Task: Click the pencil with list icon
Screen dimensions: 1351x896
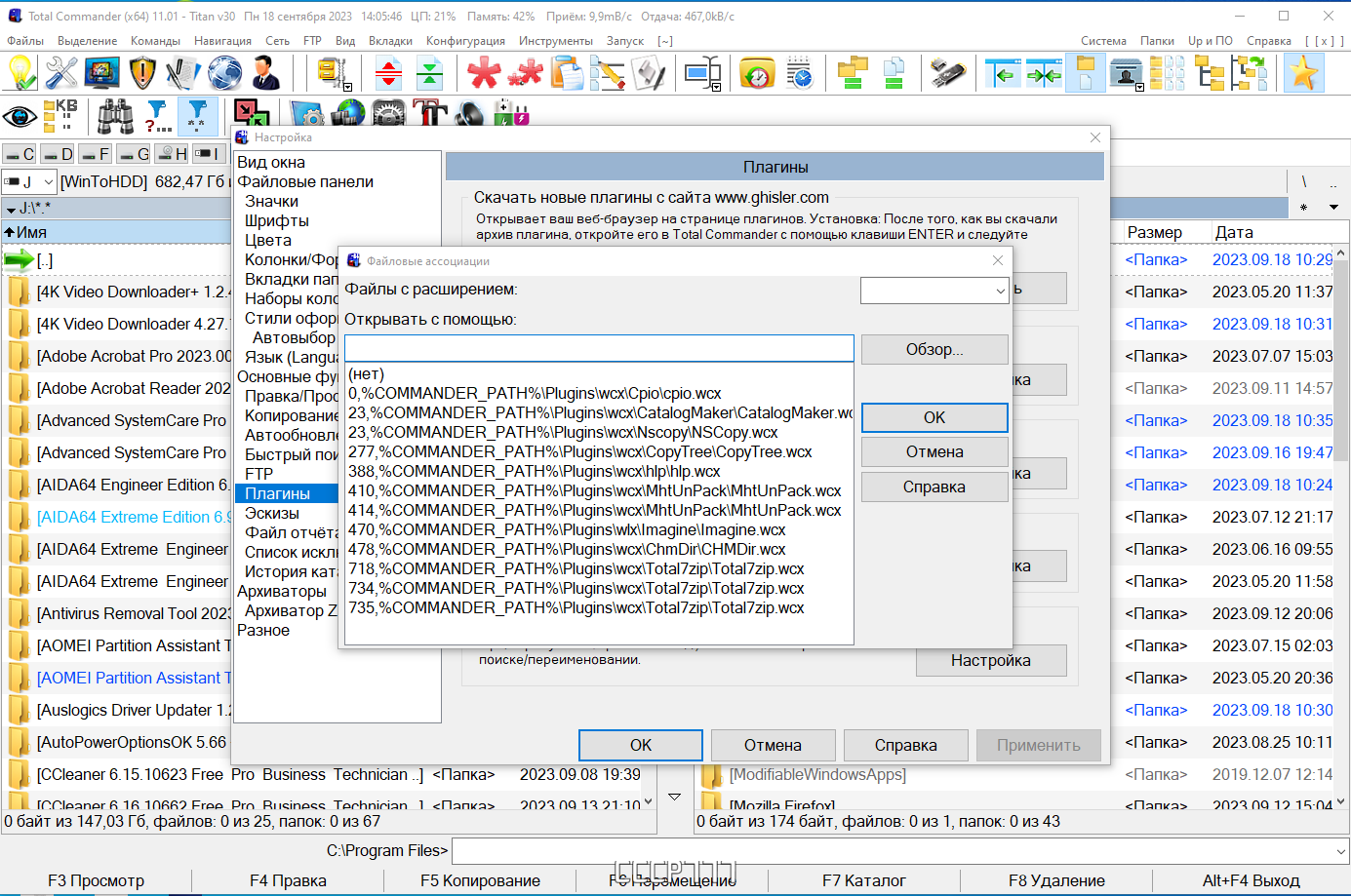Action: (x=607, y=73)
